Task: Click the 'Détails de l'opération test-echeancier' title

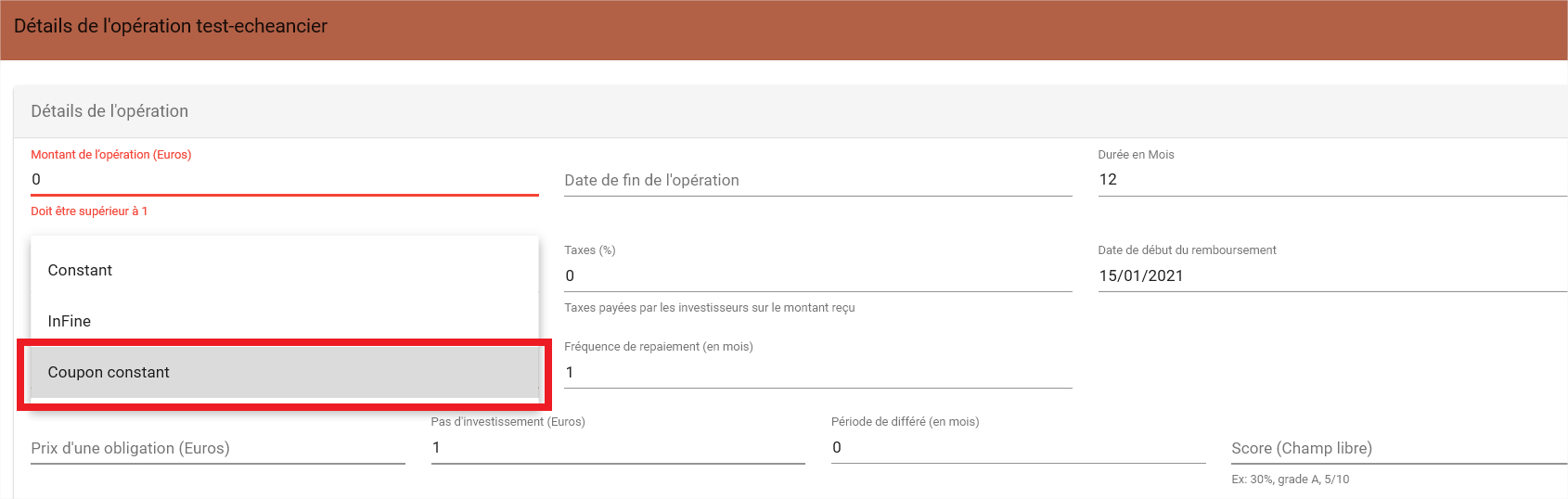Action: 171,26
